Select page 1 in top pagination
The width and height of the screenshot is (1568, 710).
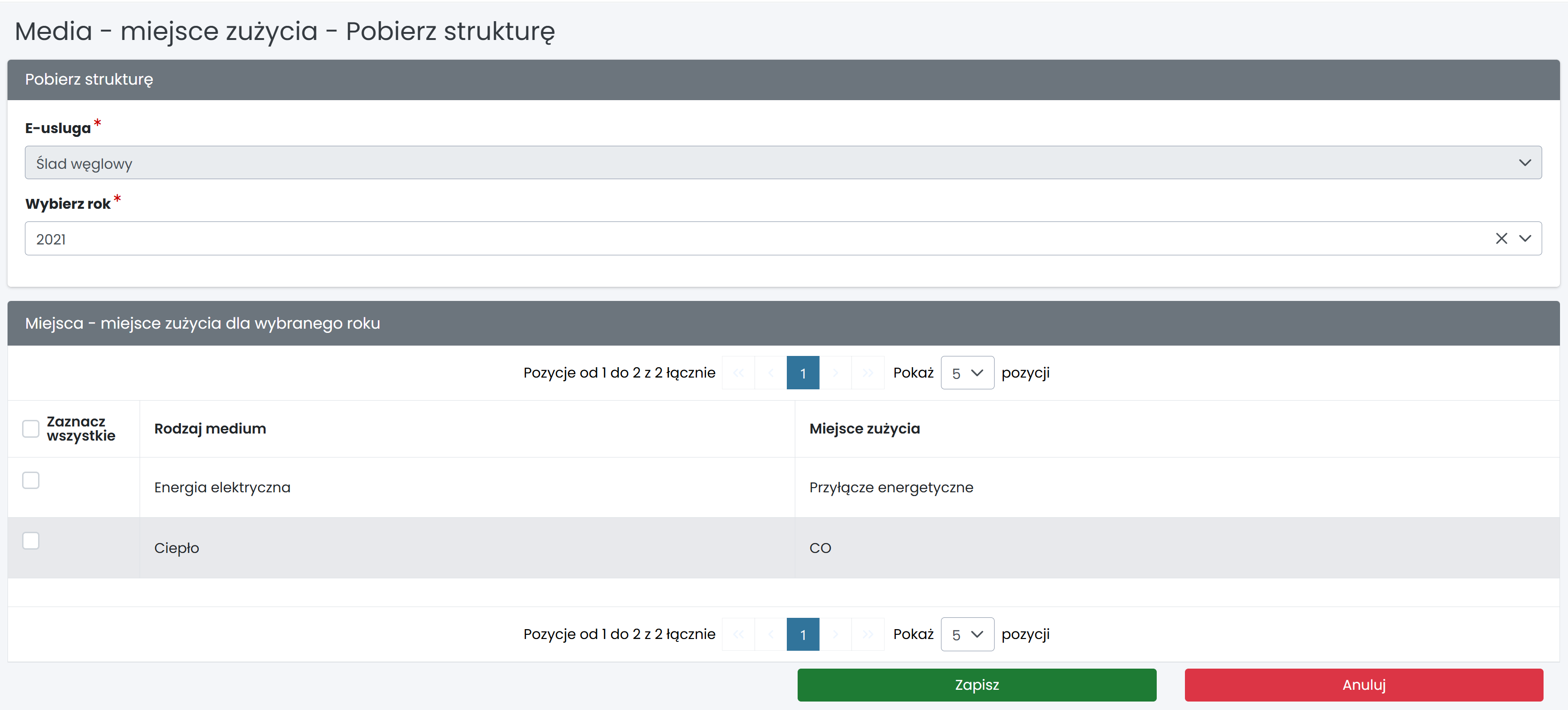point(803,373)
